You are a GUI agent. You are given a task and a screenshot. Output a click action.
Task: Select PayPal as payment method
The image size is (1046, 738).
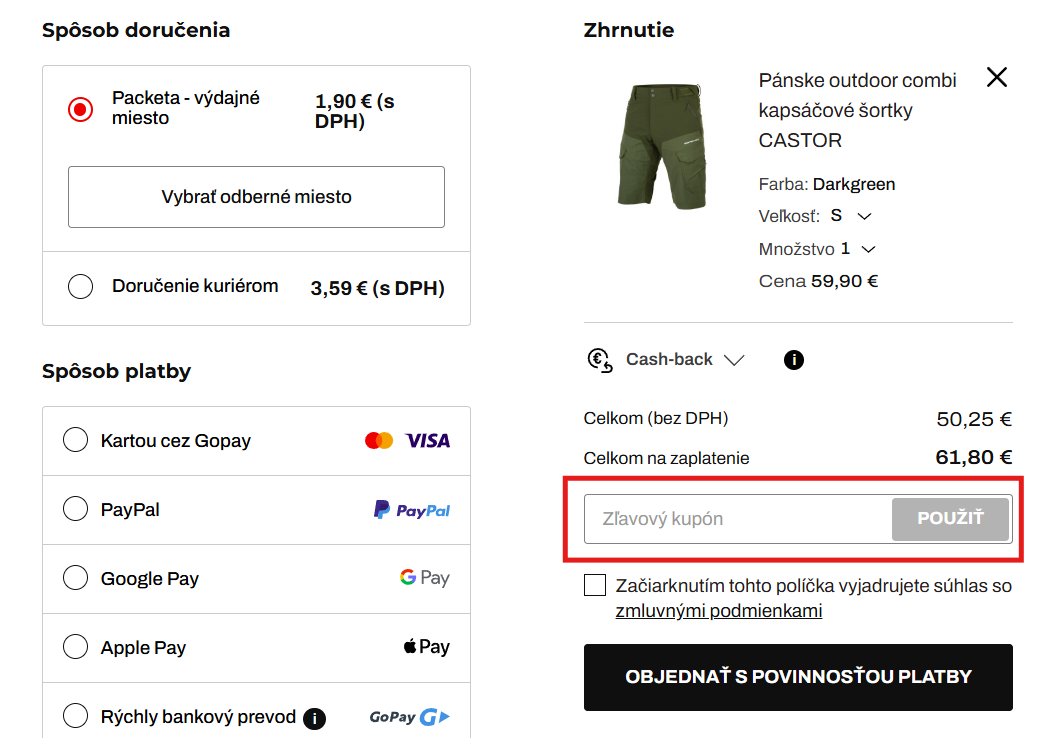click(x=75, y=509)
